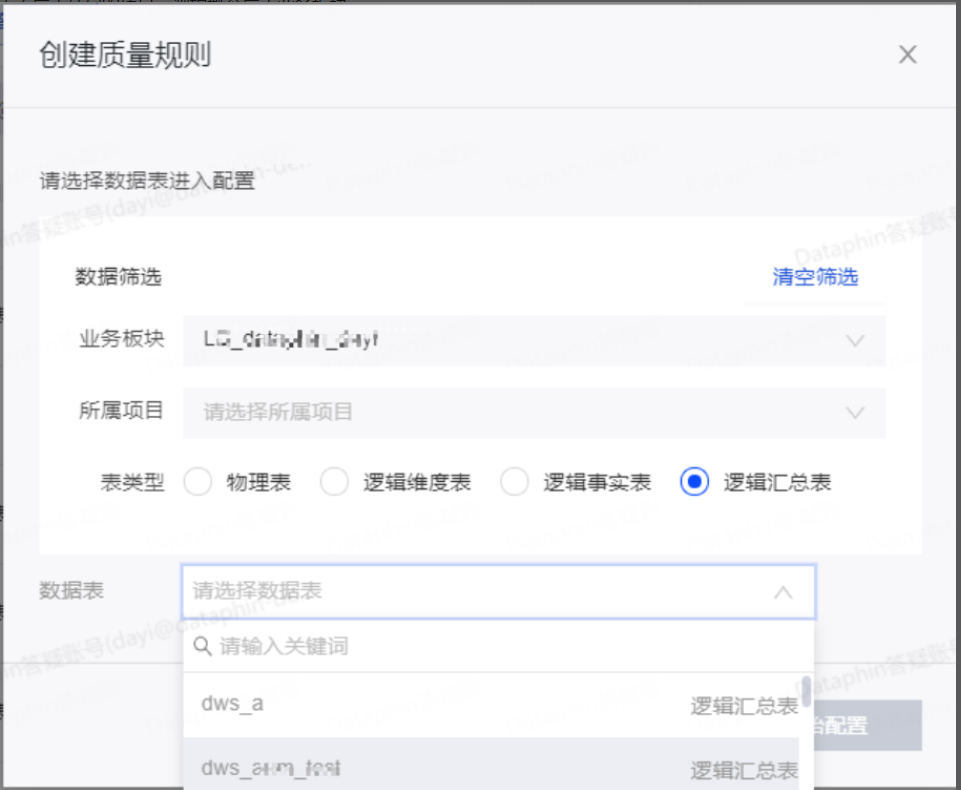Open the 所属项目 selection dropdown
The width and height of the screenshot is (961, 790).
click(520, 412)
